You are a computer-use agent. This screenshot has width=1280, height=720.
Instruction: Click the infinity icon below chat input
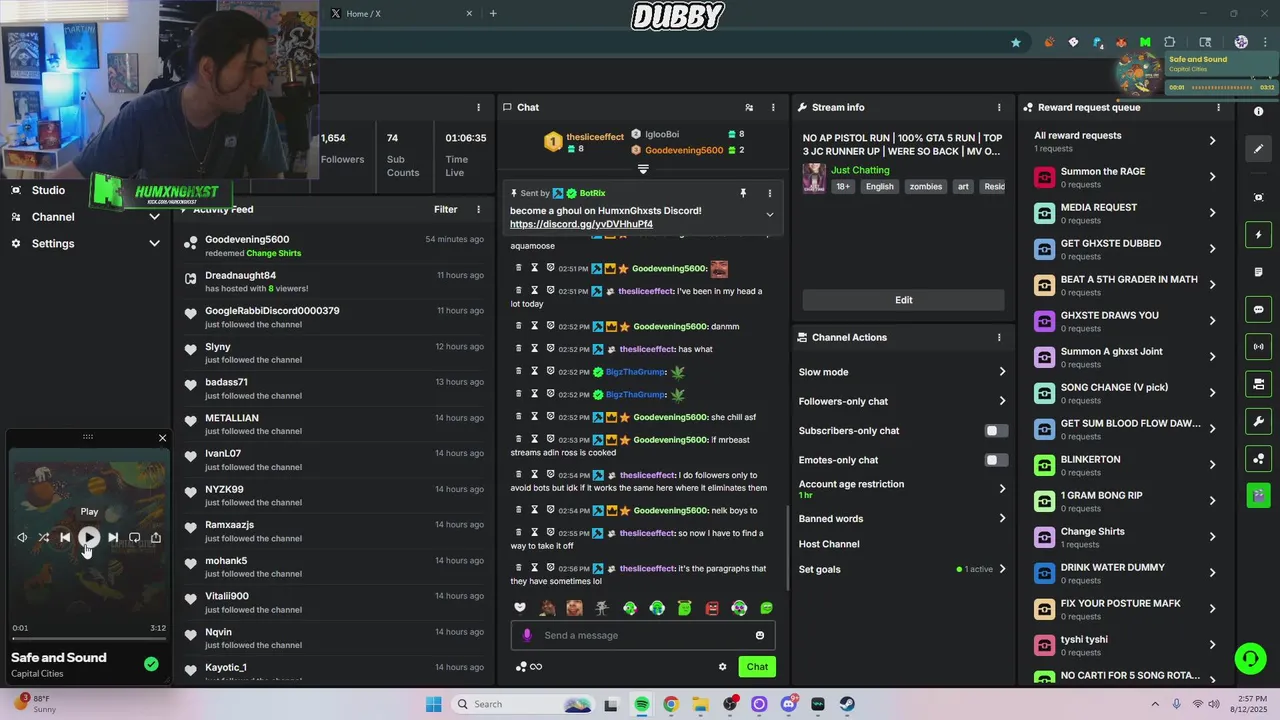[x=536, y=667]
